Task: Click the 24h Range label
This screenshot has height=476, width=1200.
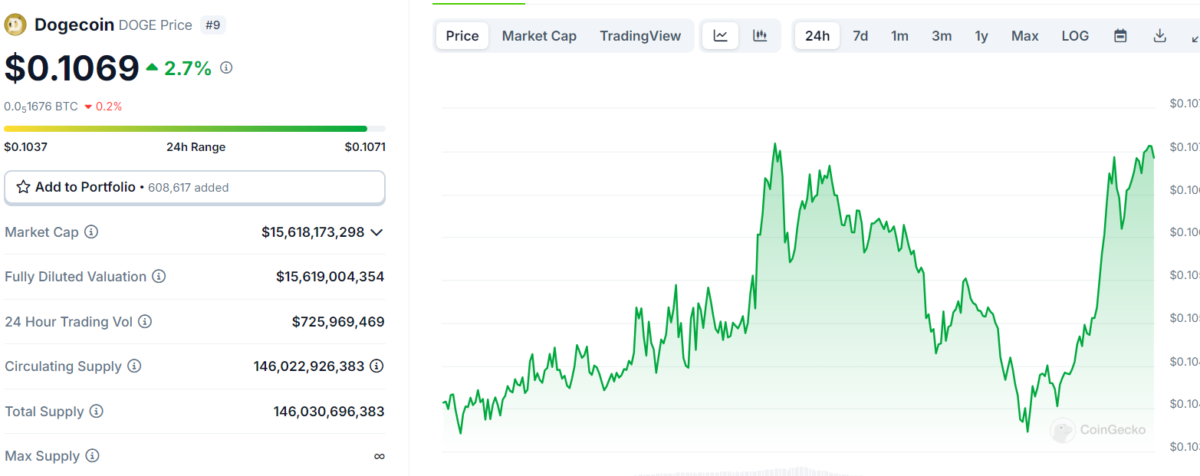Action: coord(196,147)
